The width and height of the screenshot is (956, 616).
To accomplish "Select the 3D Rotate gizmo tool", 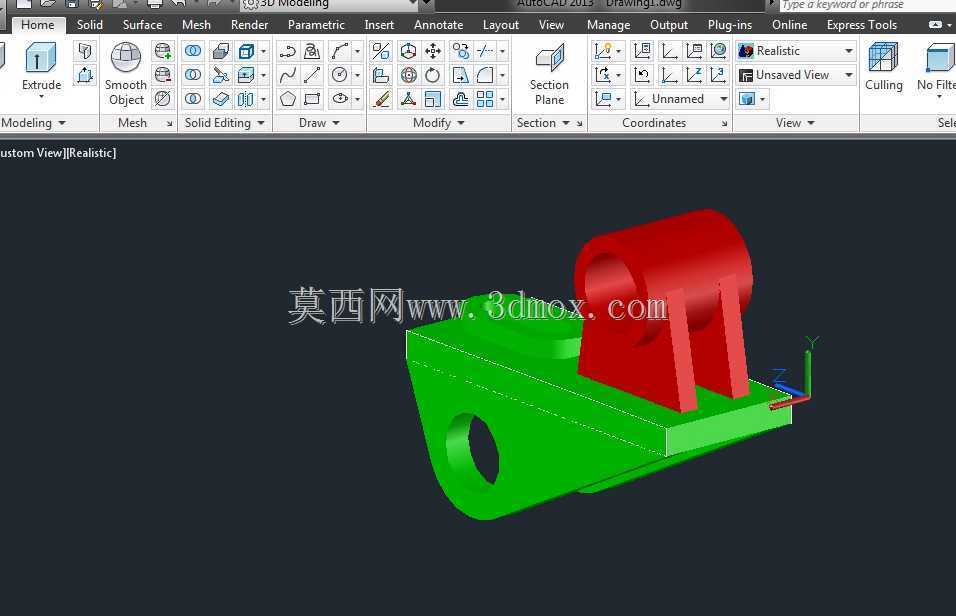I will (408, 75).
